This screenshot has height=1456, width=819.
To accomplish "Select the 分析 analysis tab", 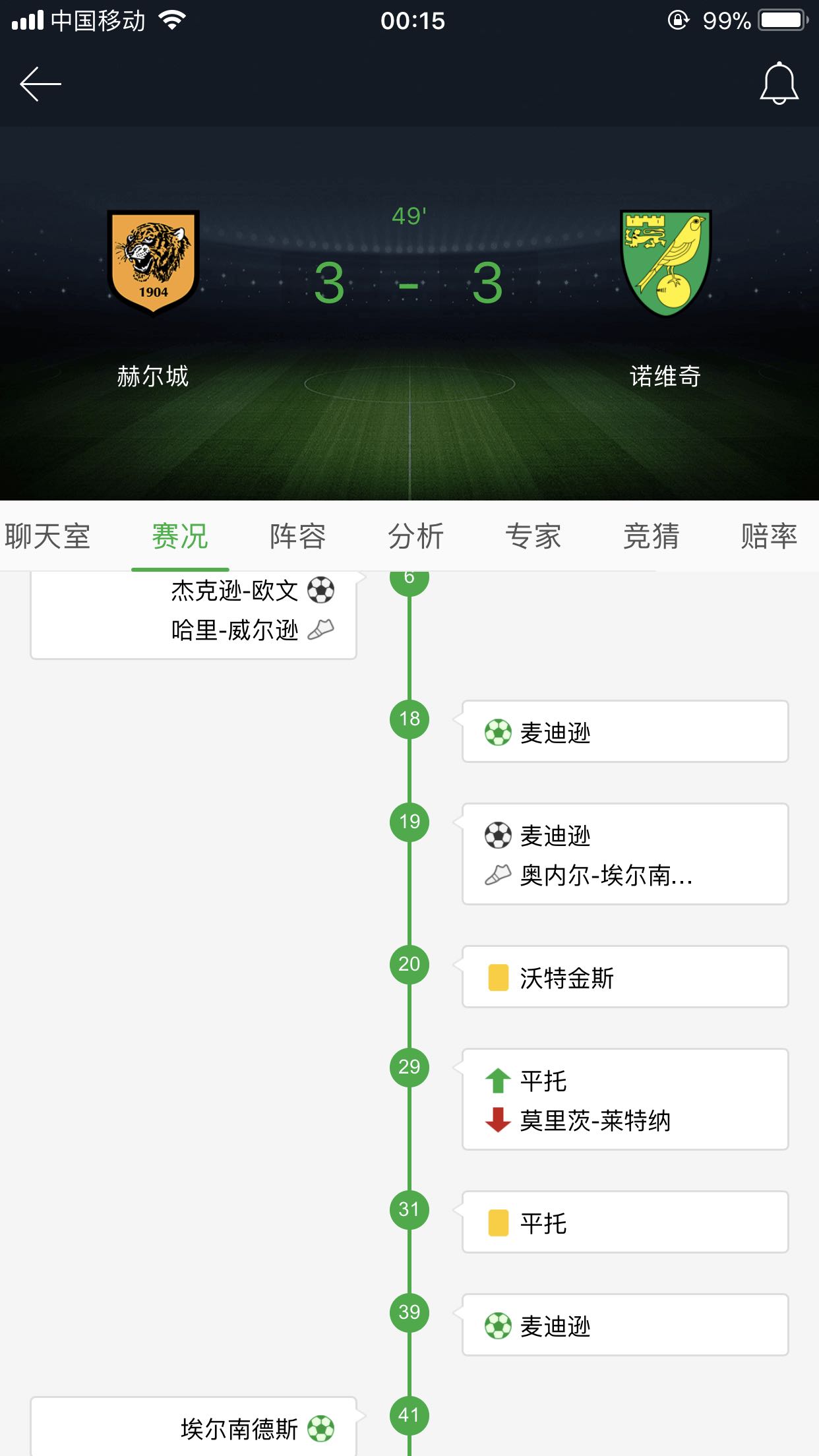I will coord(415,536).
